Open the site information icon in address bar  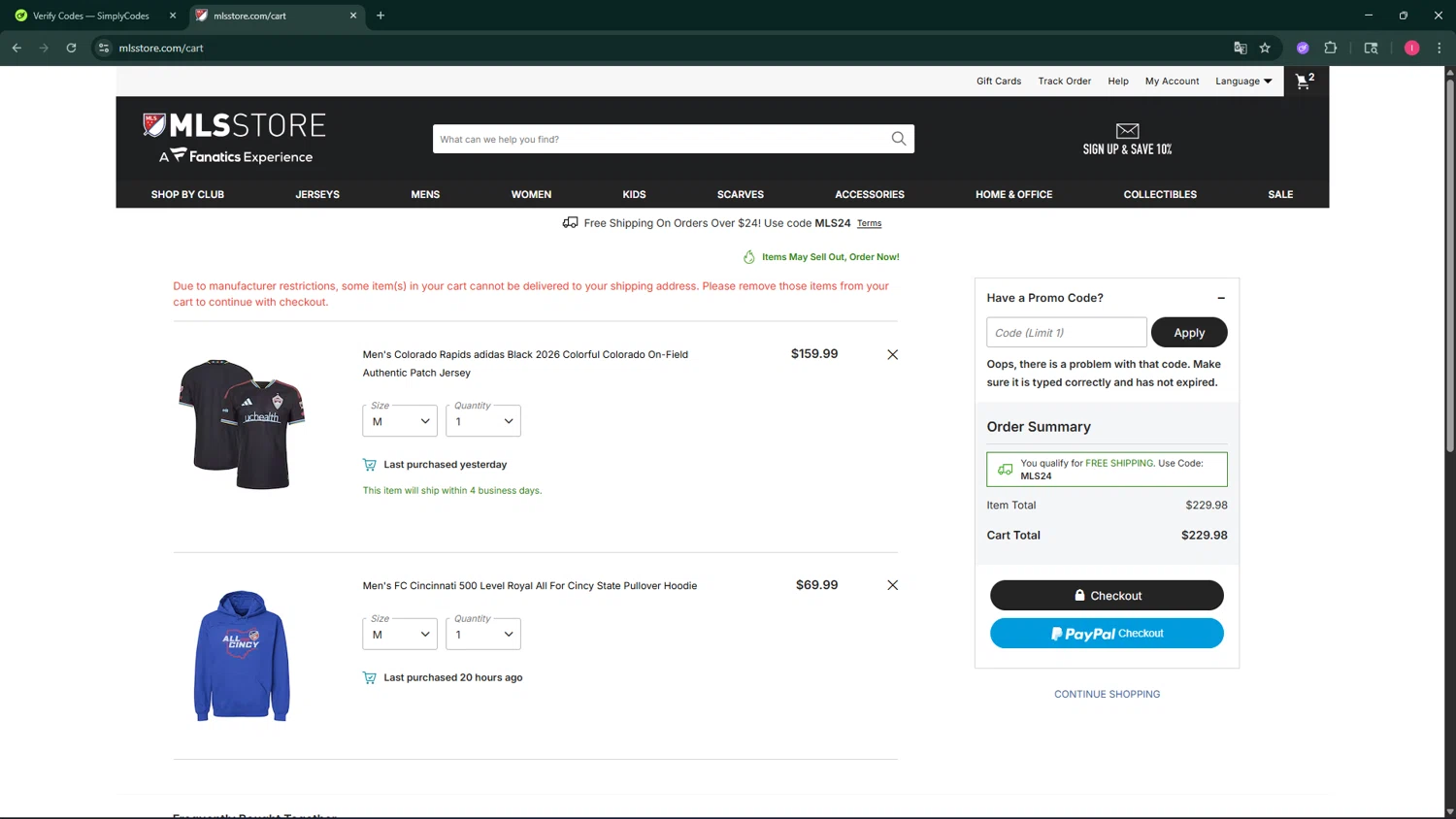pyautogui.click(x=104, y=48)
